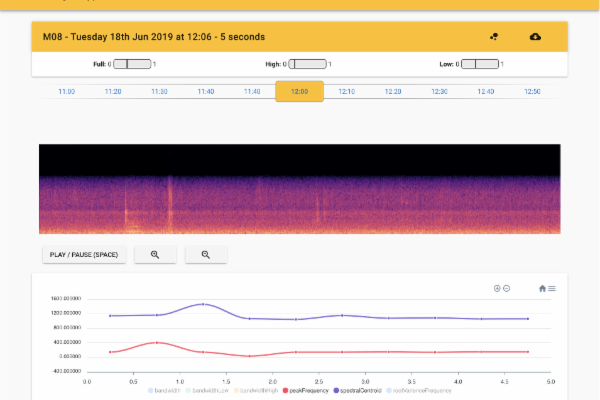The height and width of the screenshot is (400, 600).
Task: Open the chart's hamburger menu
Action: (552, 289)
